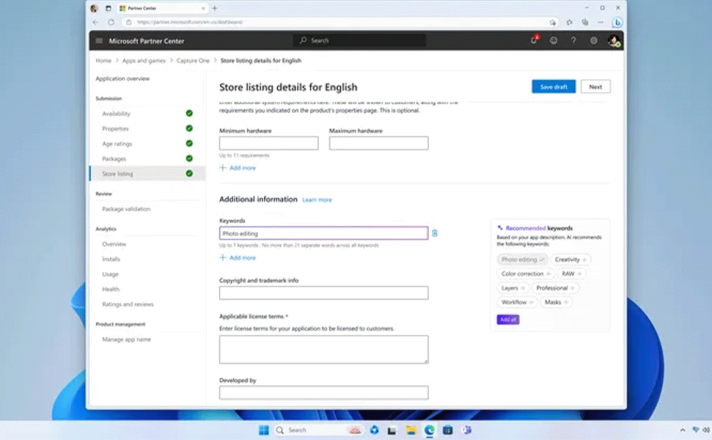Open File Explorer from taskbar

click(411, 430)
